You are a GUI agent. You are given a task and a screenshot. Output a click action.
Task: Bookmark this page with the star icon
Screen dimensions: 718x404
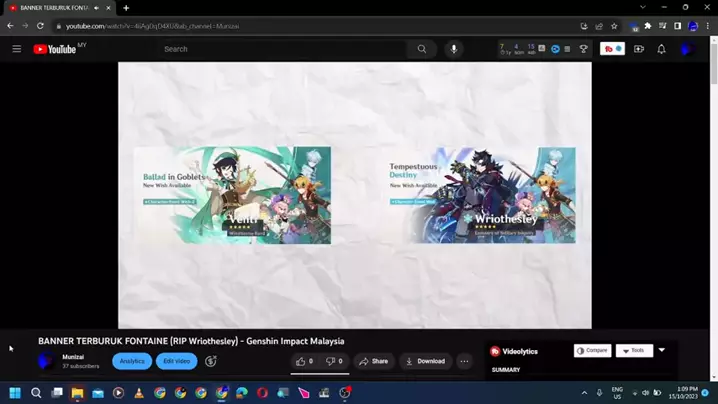614,26
